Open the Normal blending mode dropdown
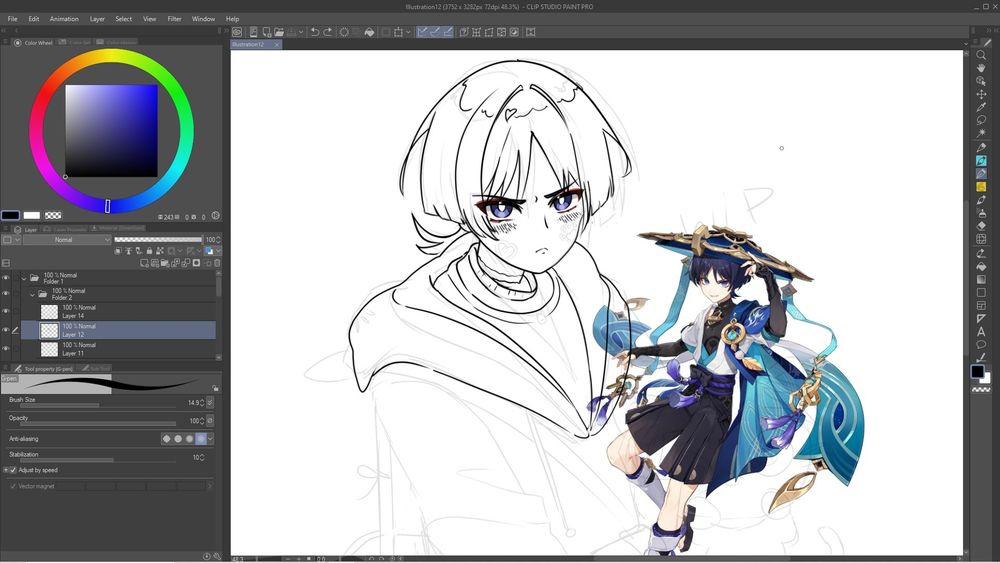Viewport: 1000px width, 563px height. (67, 240)
